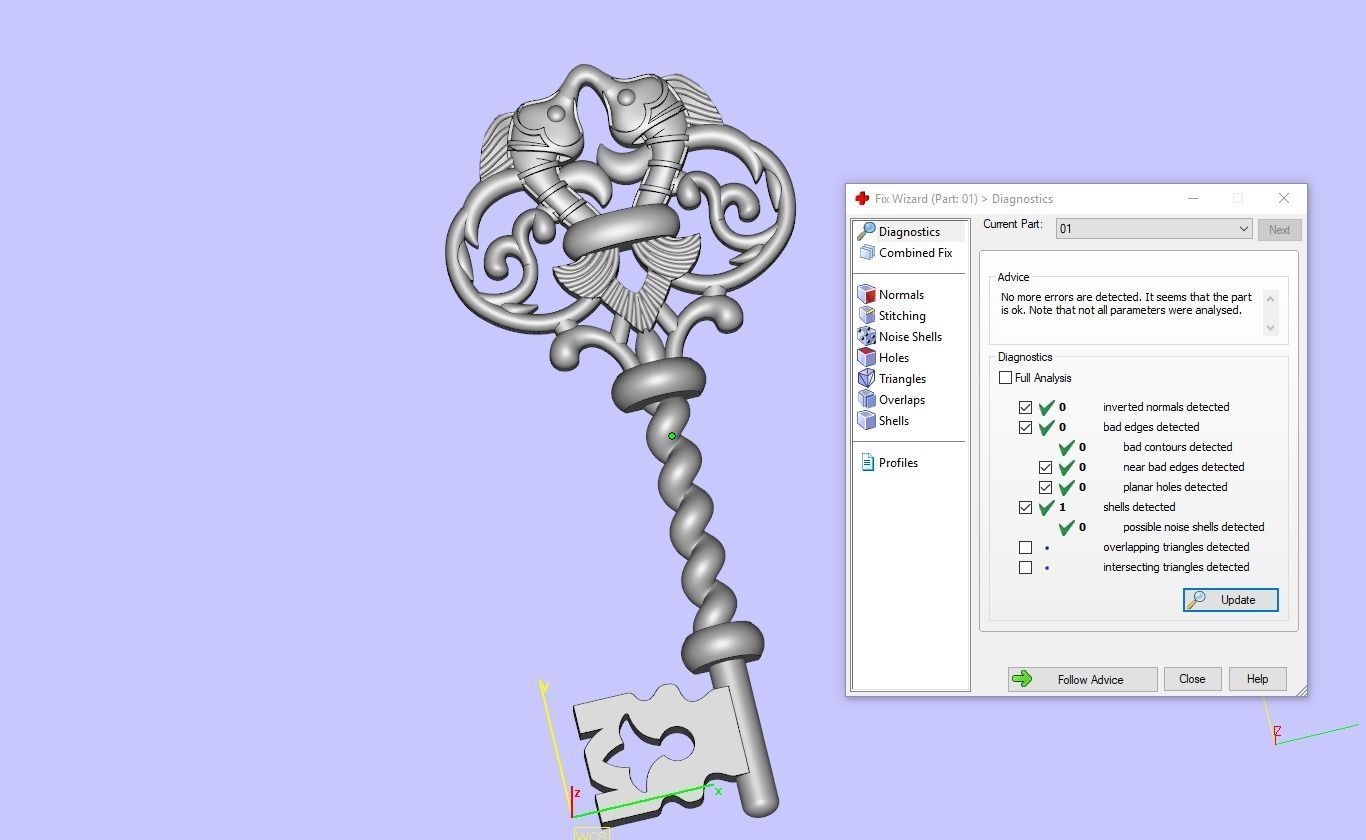Switch to the Diagnostics page
The width and height of the screenshot is (1366, 840).
pyautogui.click(x=909, y=232)
